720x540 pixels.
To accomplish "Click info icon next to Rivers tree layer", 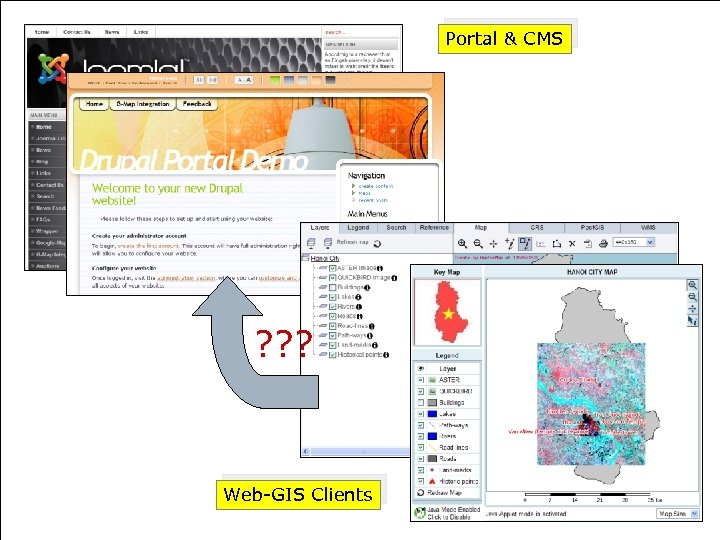I will [x=359, y=307].
